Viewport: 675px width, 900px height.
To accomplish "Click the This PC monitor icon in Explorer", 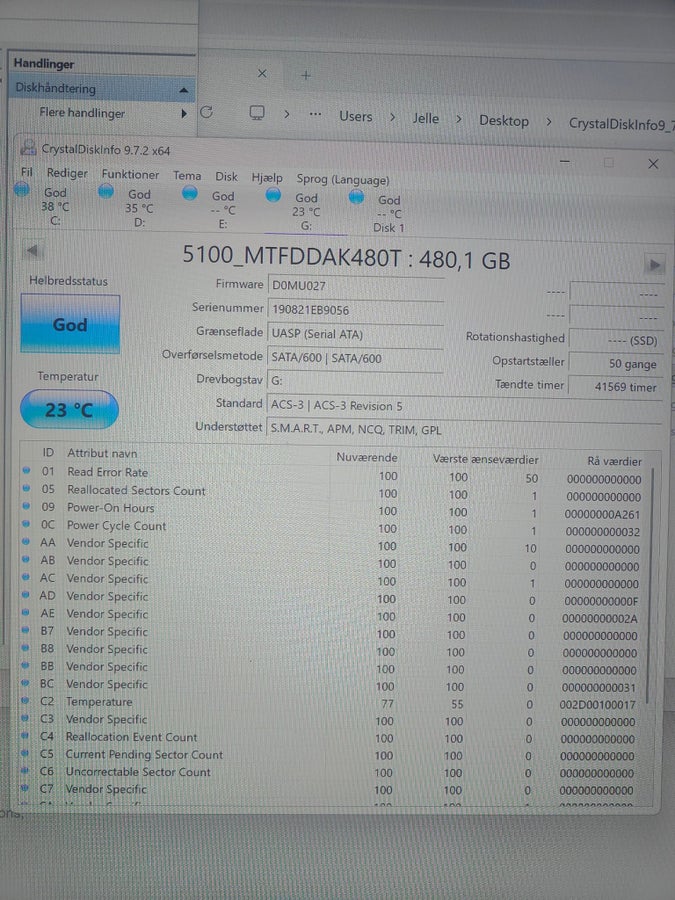I will [257, 113].
